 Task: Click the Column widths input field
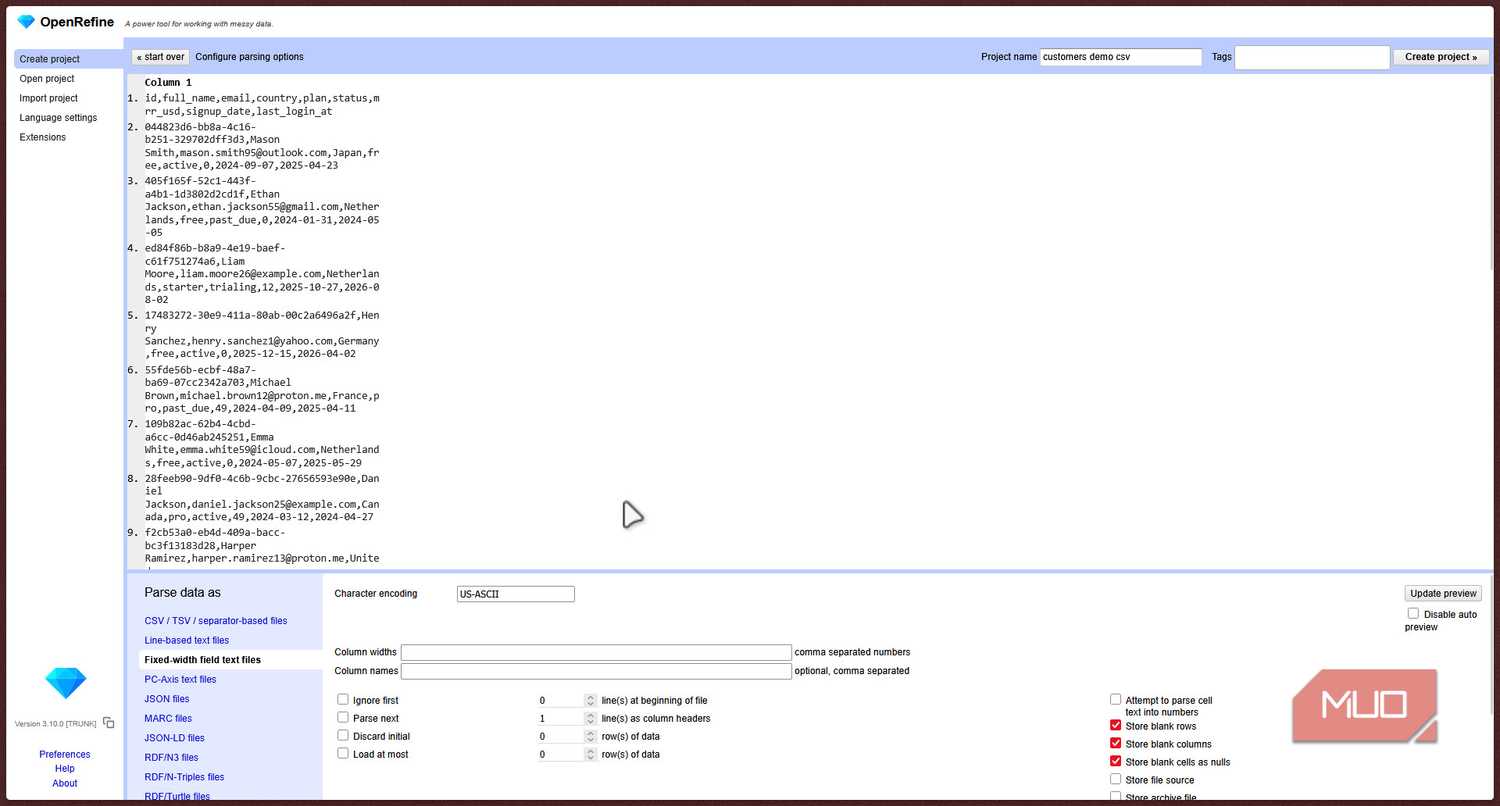[x=596, y=652]
